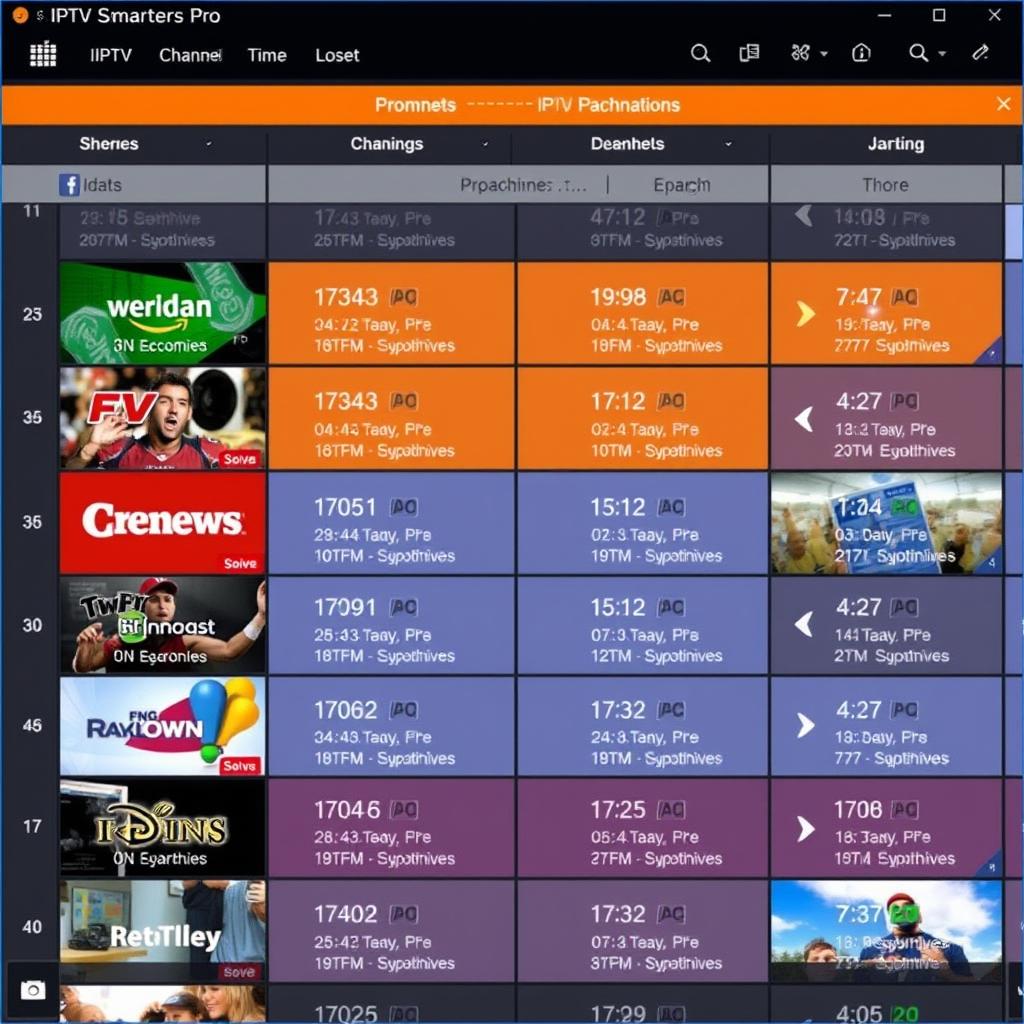Expand the Chanings column dropdown
1024x1024 pixels.
[485, 144]
